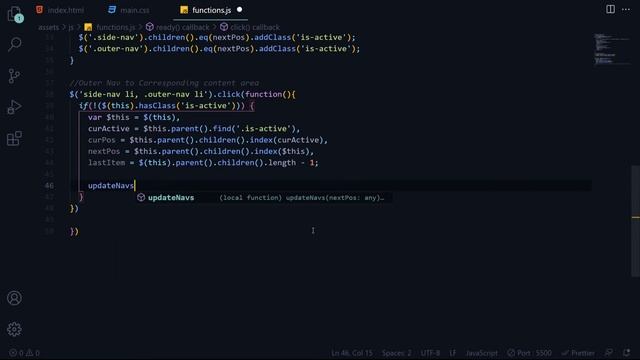Change end of line sequence LF

[x=453, y=353]
